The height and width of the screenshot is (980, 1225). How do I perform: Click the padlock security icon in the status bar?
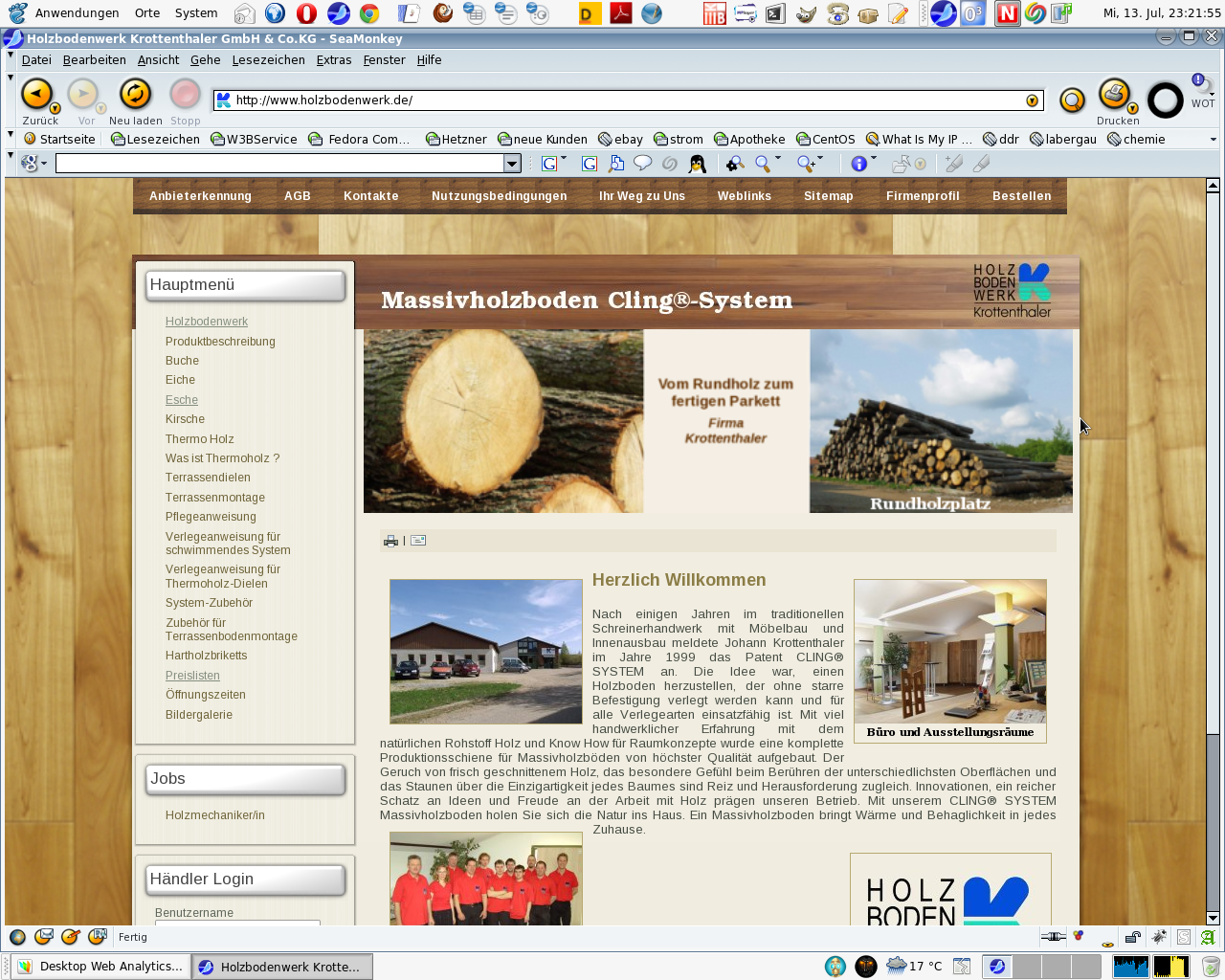1133,937
